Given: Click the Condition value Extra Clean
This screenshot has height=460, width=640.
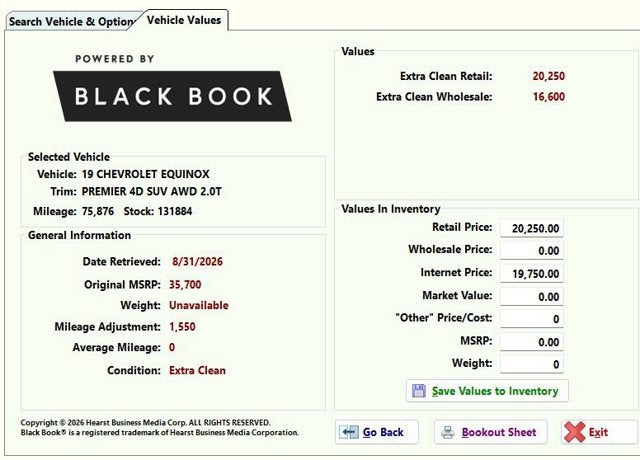Looking at the screenshot, I should 197,370.
